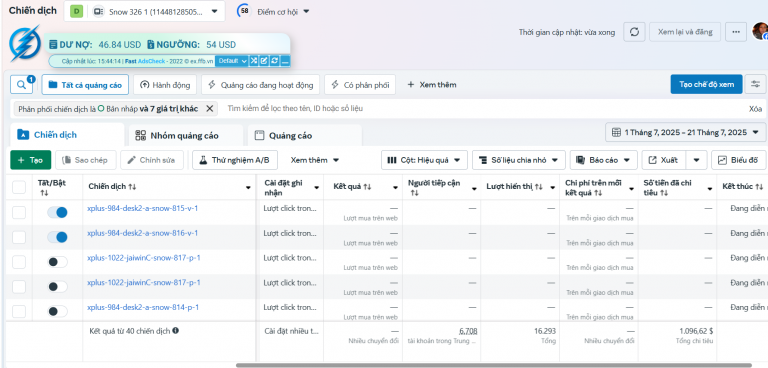Minimize the AdsCheck widget bar

pyautogui.click(x=285, y=61)
